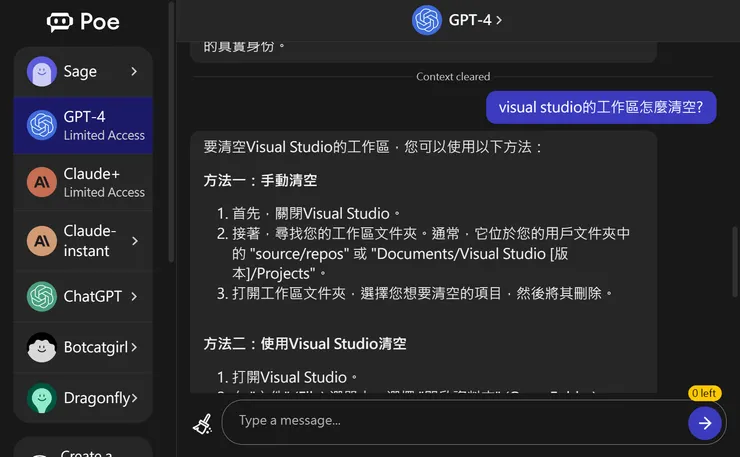This screenshot has height=457, width=740.
Task: Select the GPT-4 Limited Access entry
Action: point(83,126)
